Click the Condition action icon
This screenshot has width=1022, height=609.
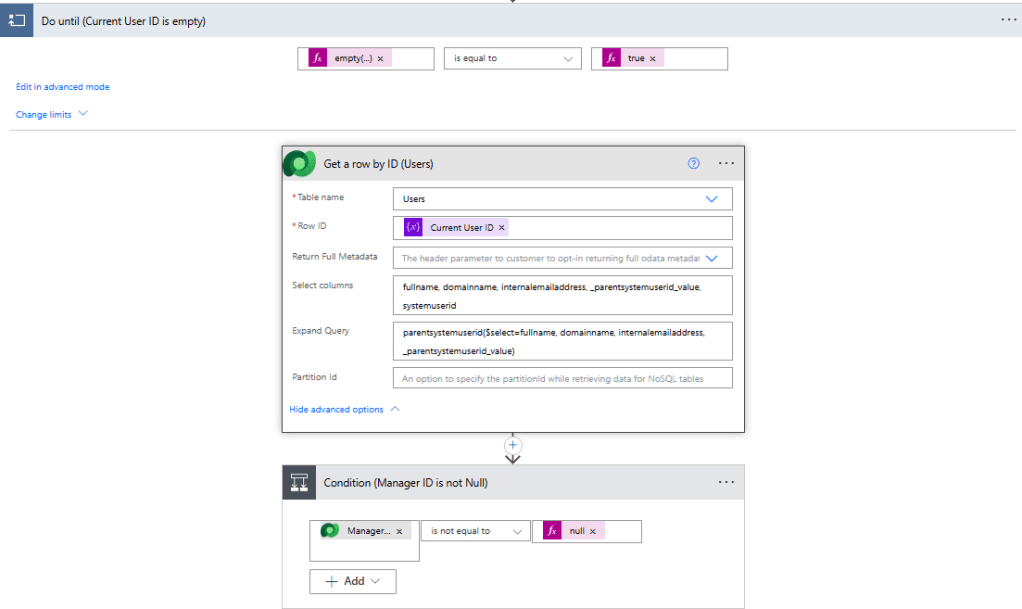(299, 482)
